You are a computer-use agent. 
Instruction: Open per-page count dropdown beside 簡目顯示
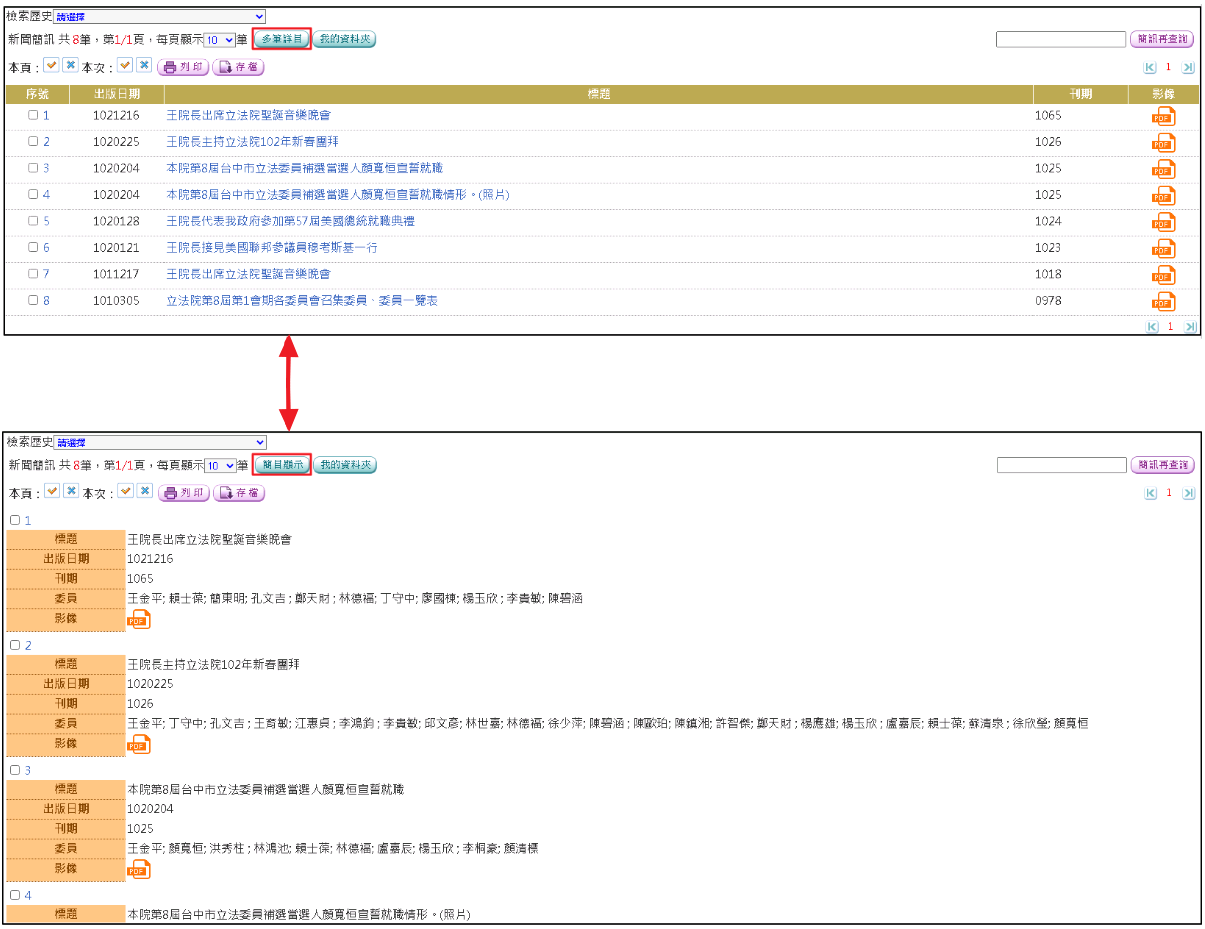click(219, 466)
